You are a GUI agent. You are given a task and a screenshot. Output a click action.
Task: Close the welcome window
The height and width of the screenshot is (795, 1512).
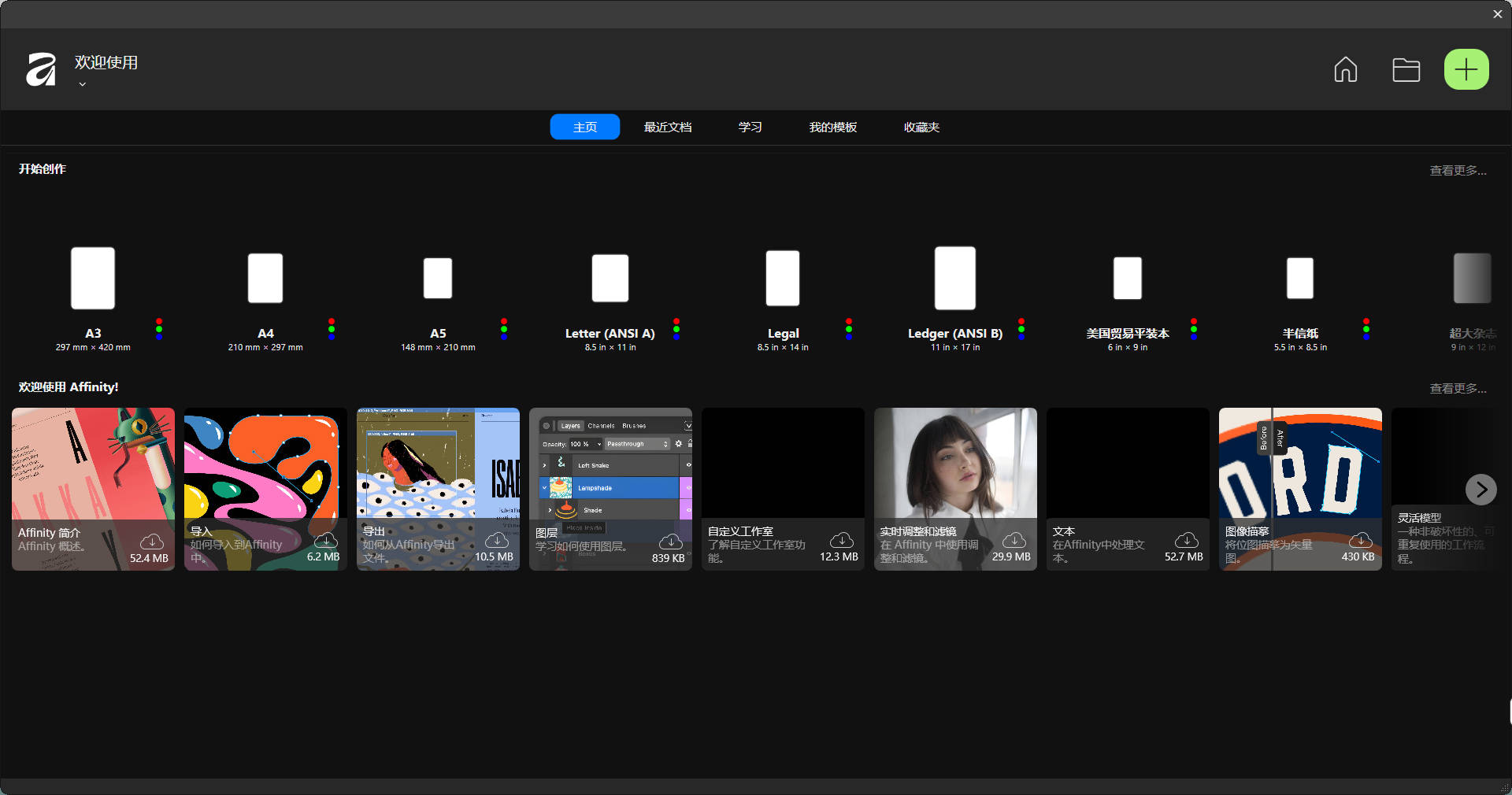click(1497, 14)
